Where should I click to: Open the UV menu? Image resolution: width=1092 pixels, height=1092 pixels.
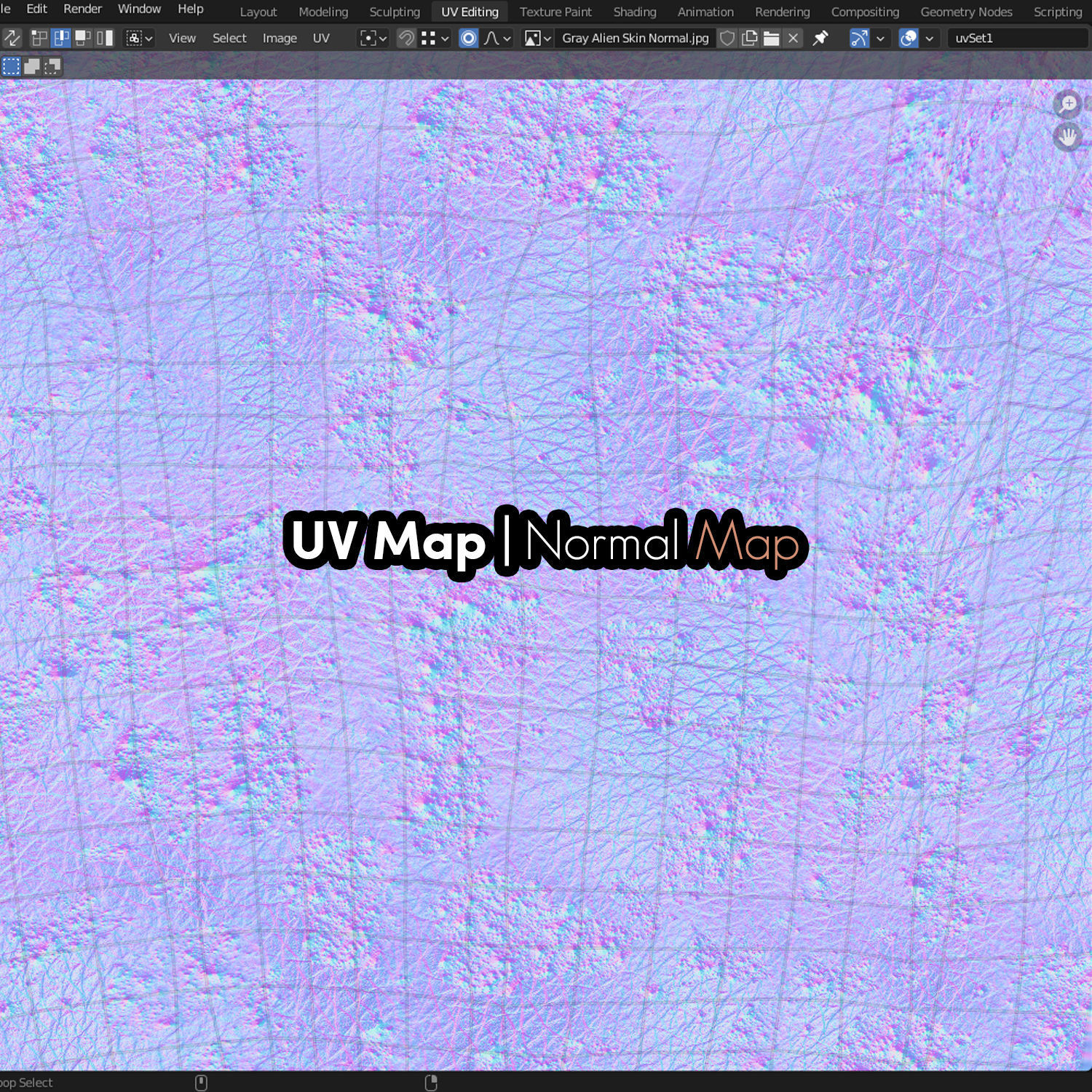tap(321, 38)
